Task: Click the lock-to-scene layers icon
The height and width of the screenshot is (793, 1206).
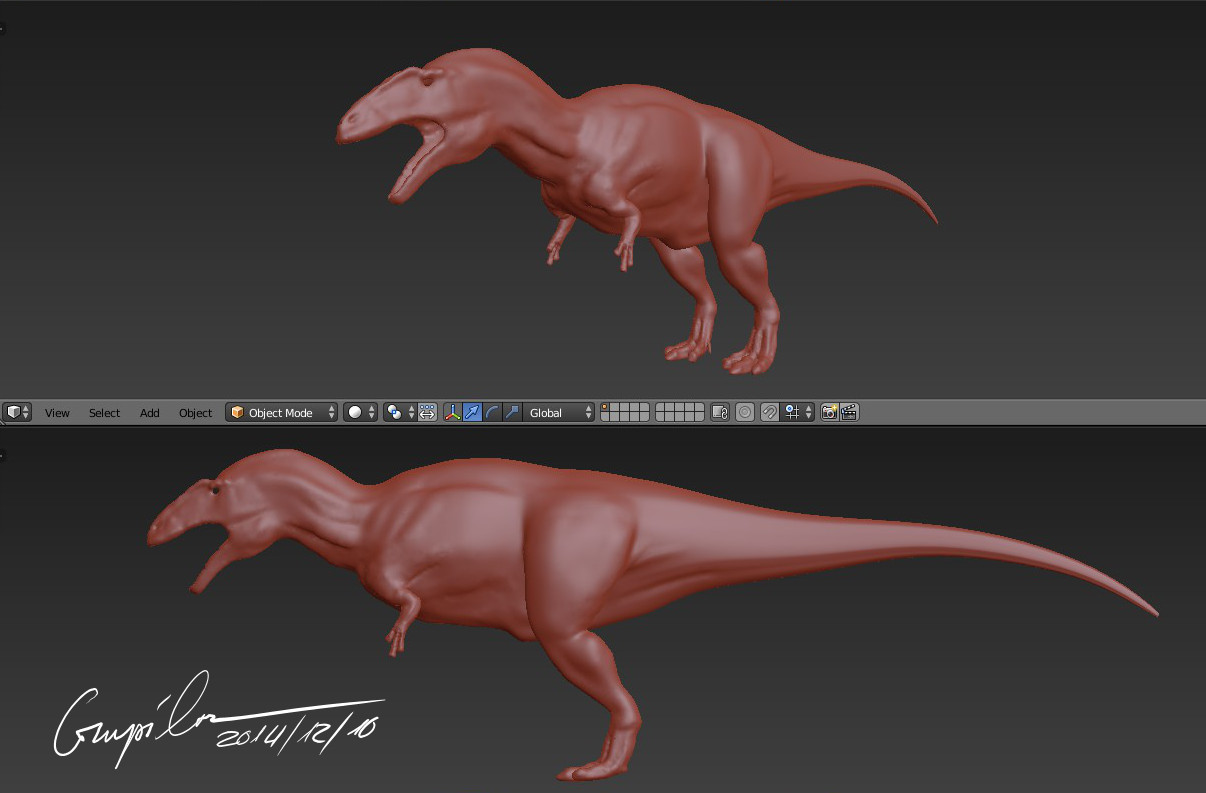Action: point(721,412)
